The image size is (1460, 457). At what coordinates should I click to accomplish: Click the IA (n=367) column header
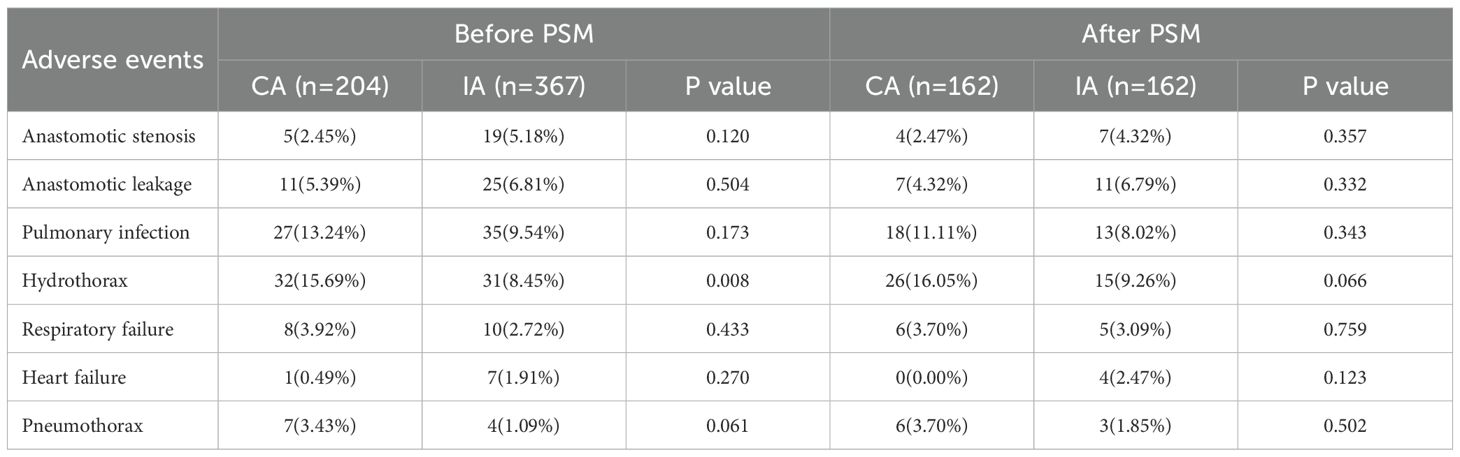click(x=524, y=86)
